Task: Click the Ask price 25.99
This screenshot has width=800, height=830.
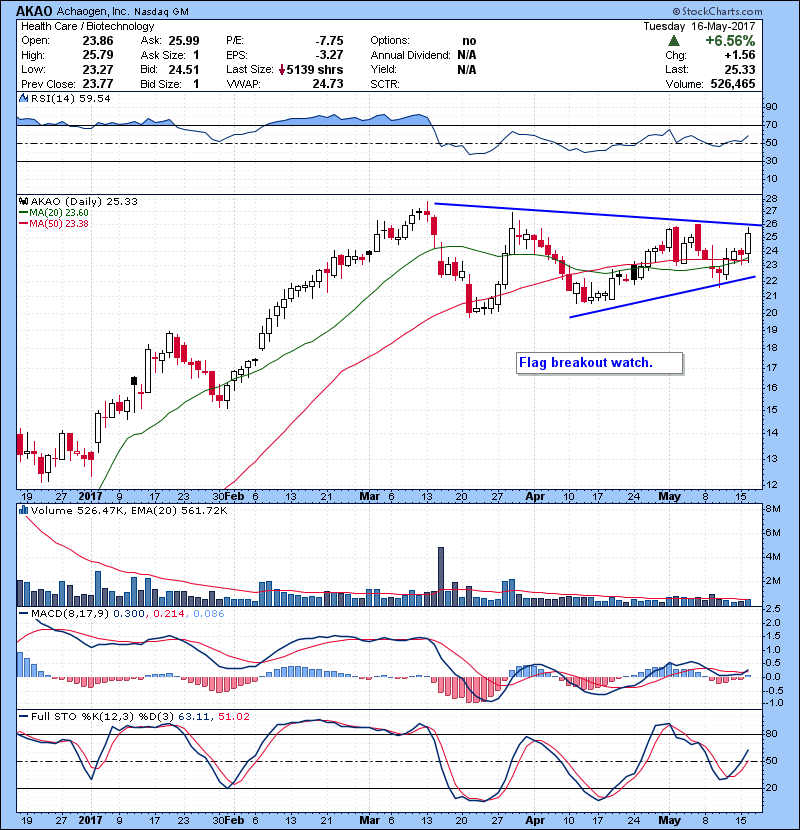Action: pos(184,41)
